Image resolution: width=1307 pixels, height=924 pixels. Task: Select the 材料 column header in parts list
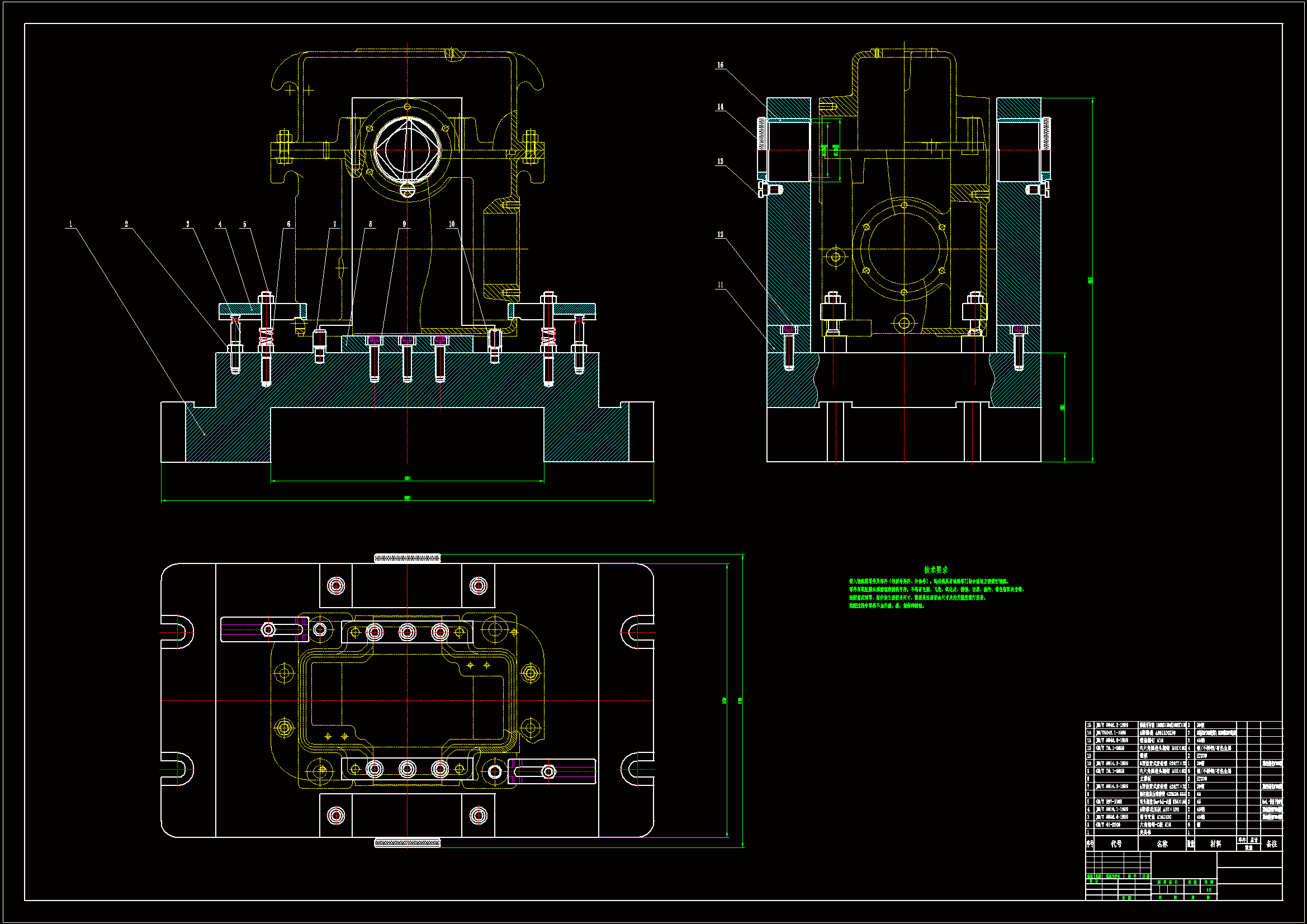pyautogui.click(x=1215, y=844)
